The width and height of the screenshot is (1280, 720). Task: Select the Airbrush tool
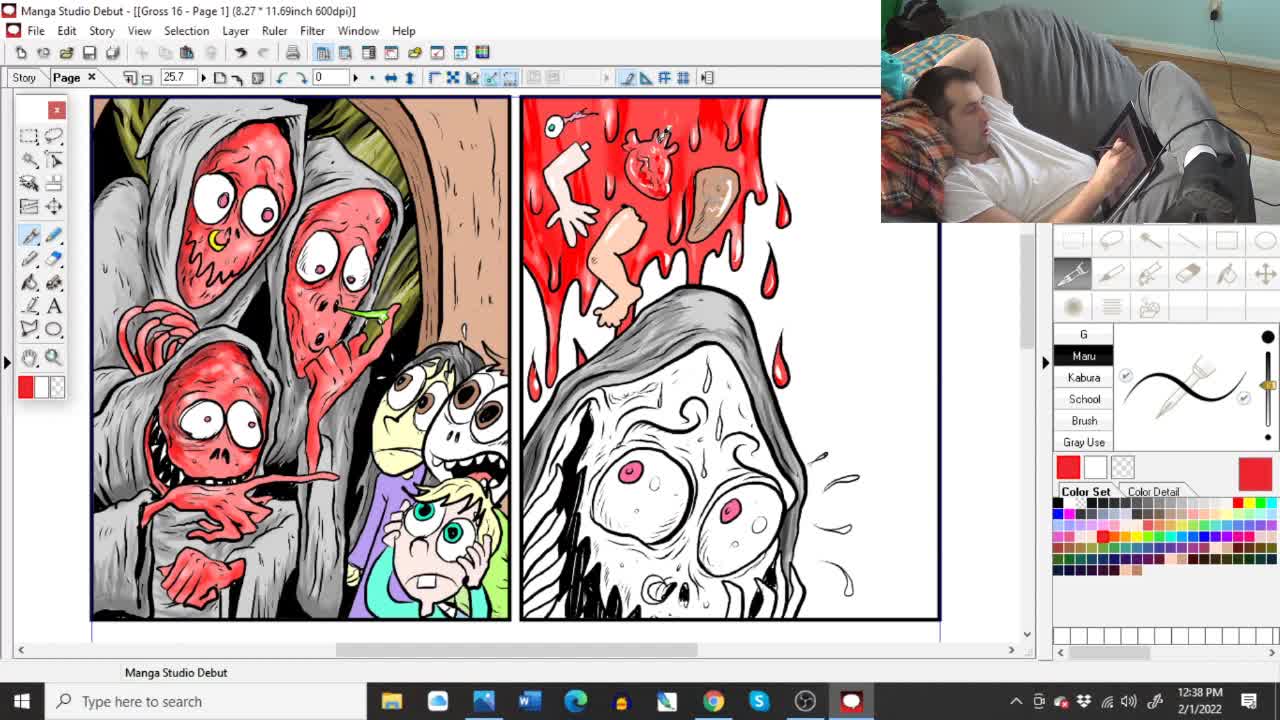(x=53, y=283)
